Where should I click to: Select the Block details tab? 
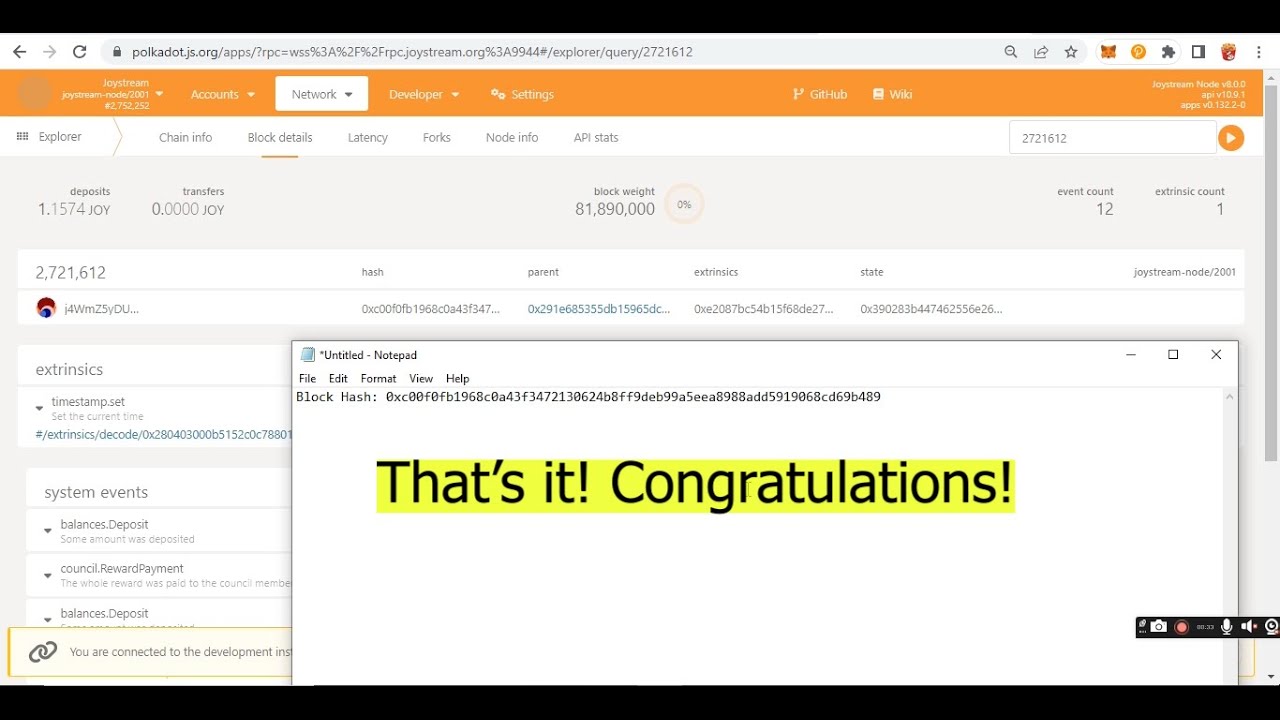pos(280,137)
